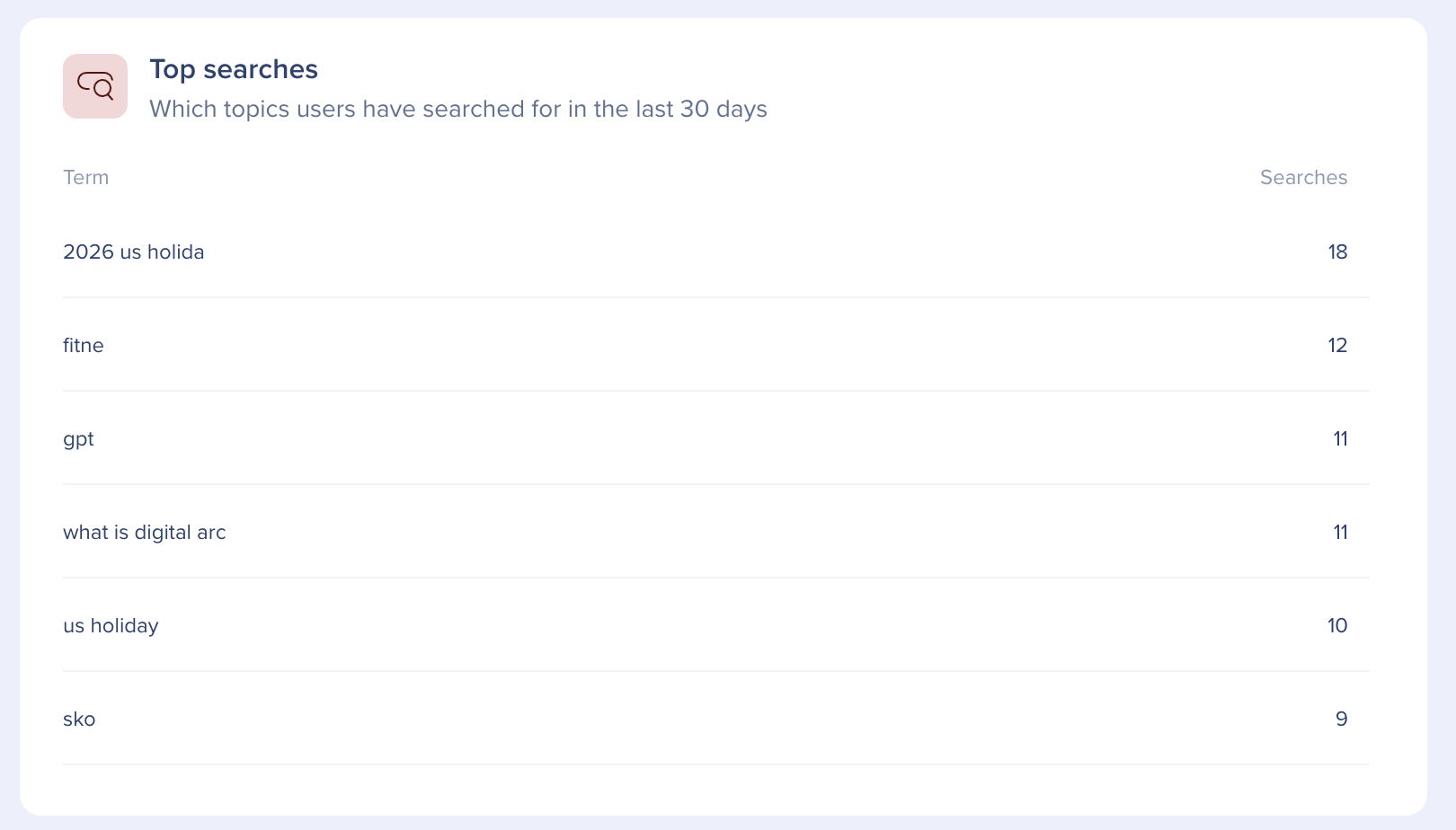Screen dimensions: 1456x830
Task: Sort by the Term column header
Action: (86, 178)
